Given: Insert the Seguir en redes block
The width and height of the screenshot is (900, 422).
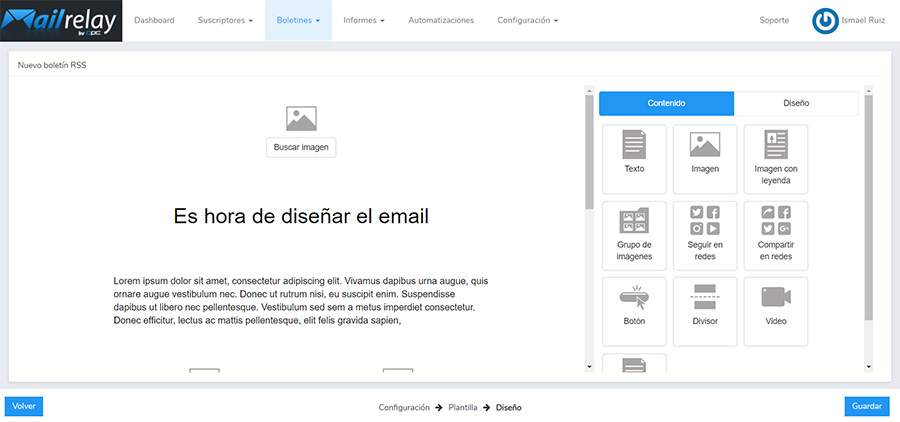Looking at the screenshot, I should (705, 235).
